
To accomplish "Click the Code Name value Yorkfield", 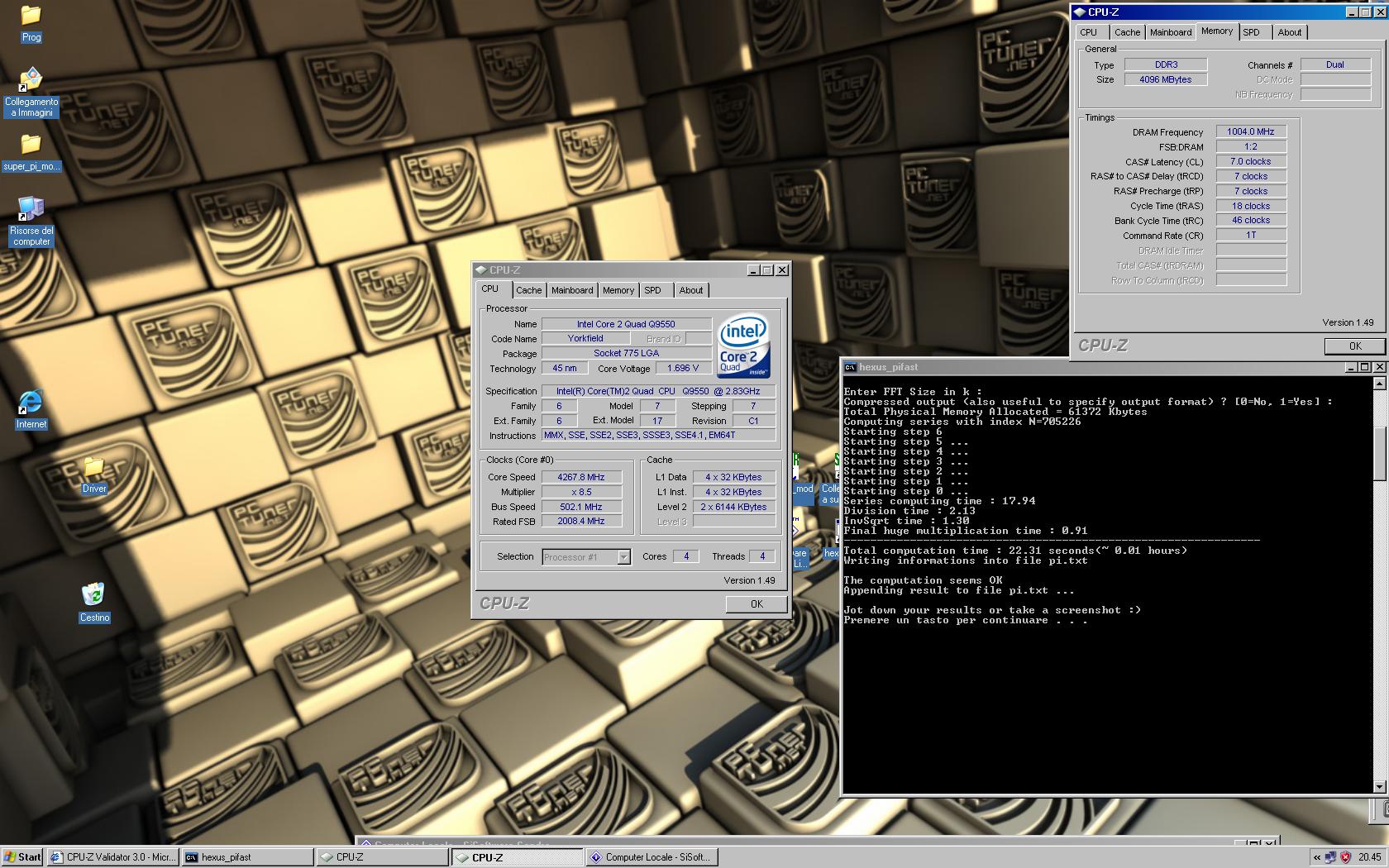I will coord(585,339).
